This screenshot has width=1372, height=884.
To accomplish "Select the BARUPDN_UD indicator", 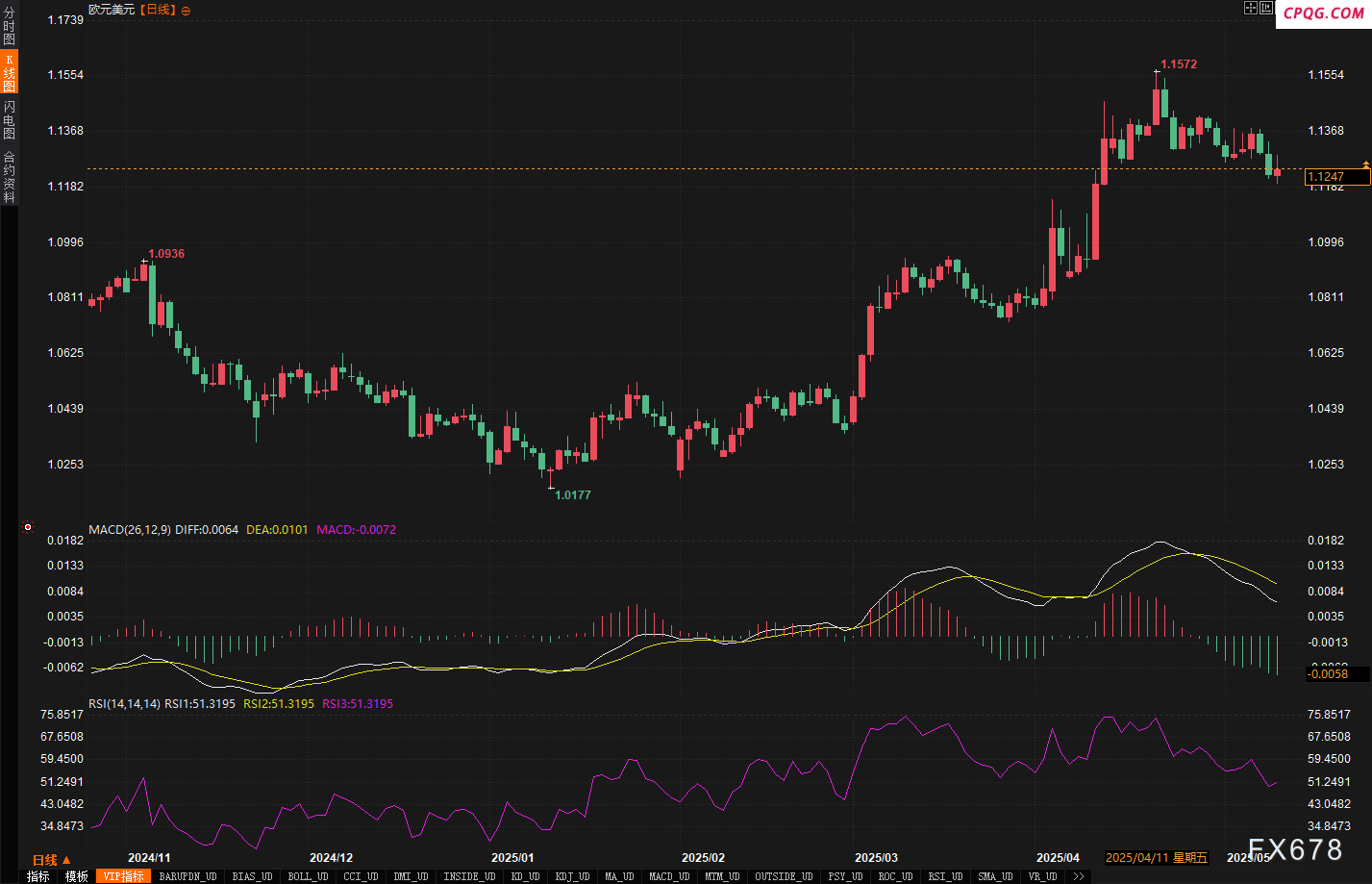I will (187, 876).
